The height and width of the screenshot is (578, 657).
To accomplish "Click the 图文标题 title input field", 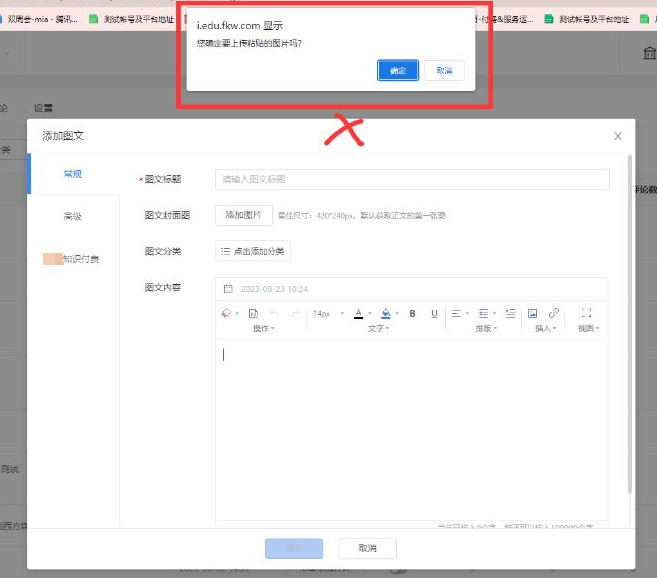I will coord(411,179).
